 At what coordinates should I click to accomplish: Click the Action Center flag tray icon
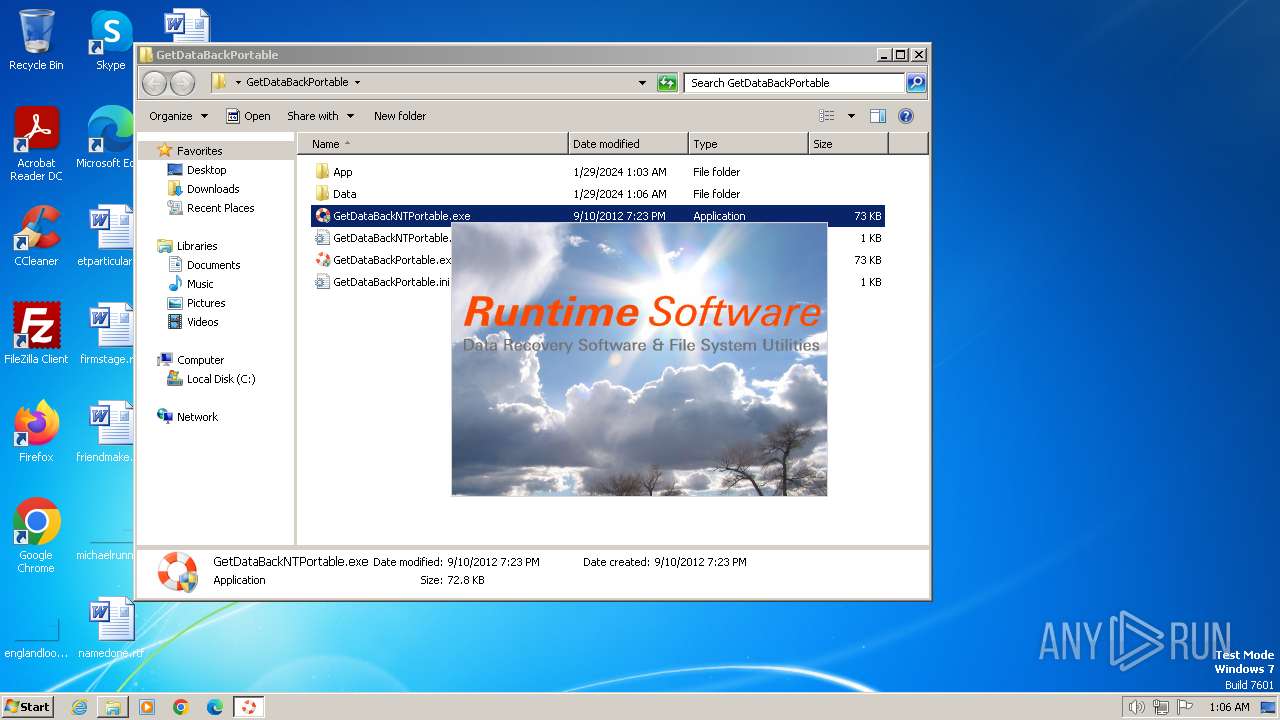click(1184, 707)
